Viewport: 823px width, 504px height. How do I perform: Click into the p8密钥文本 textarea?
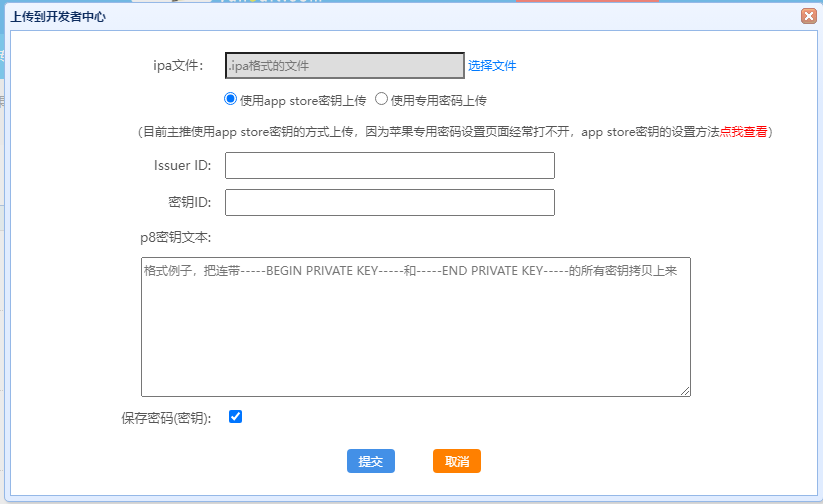pos(416,327)
